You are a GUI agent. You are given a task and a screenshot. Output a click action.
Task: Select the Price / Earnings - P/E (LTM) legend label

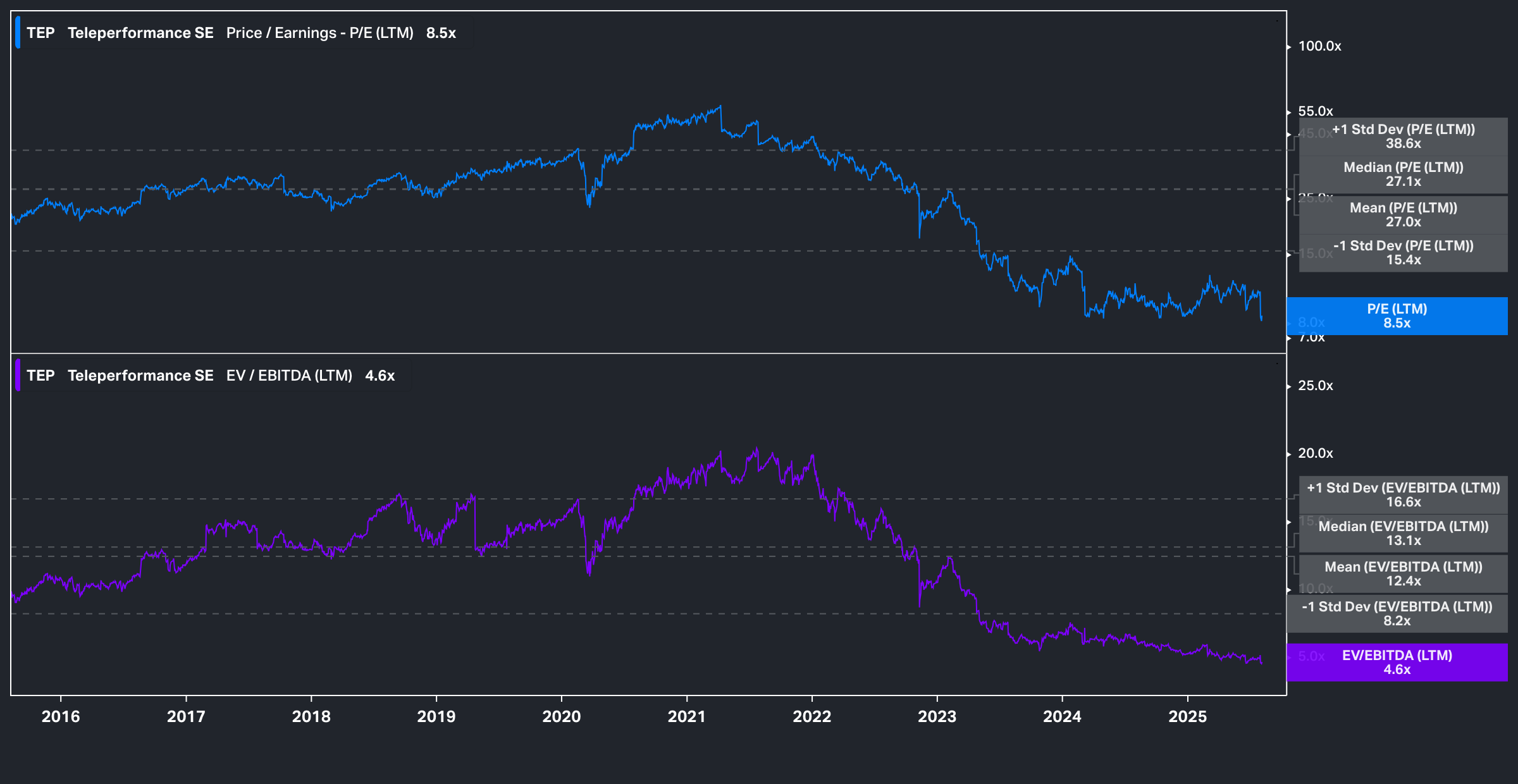tap(319, 33)
